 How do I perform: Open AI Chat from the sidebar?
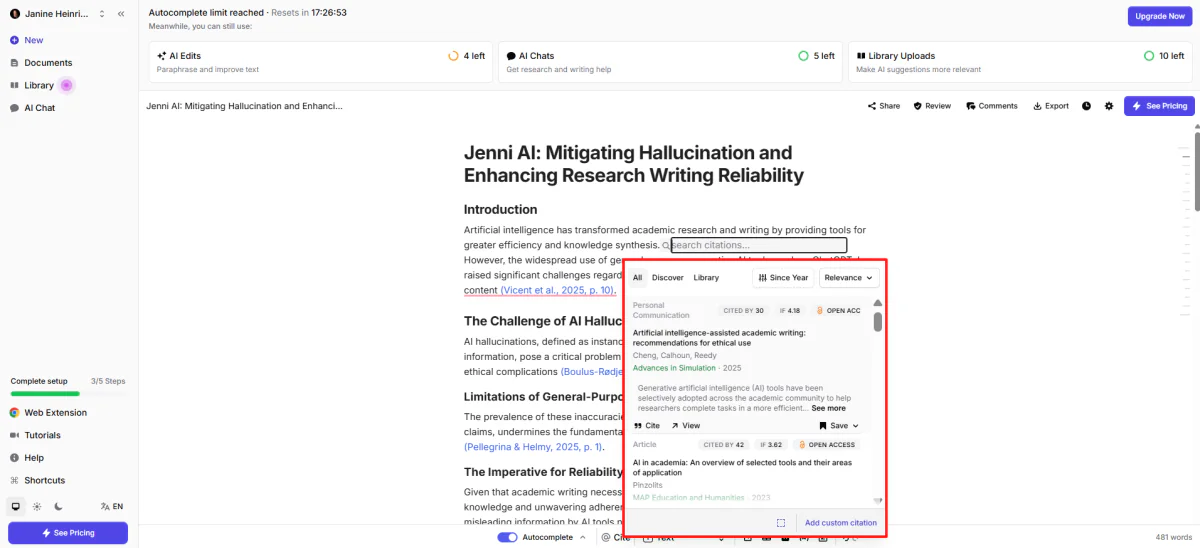pos(40,107)
